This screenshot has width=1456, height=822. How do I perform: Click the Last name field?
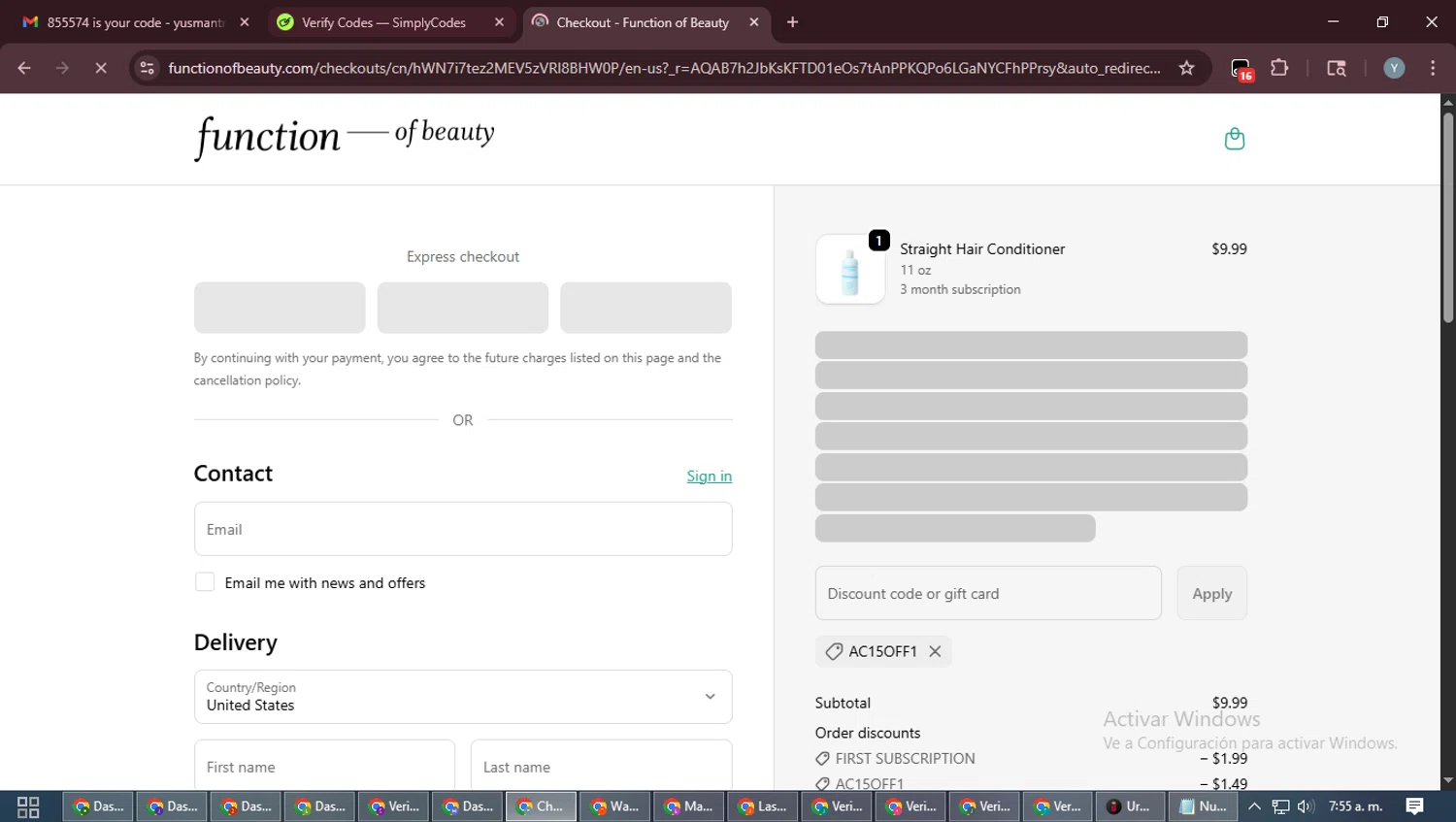click(x=601, y=766)
